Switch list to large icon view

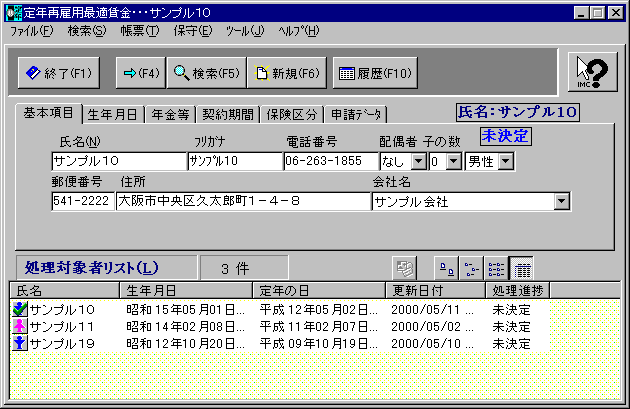(447, 268)
